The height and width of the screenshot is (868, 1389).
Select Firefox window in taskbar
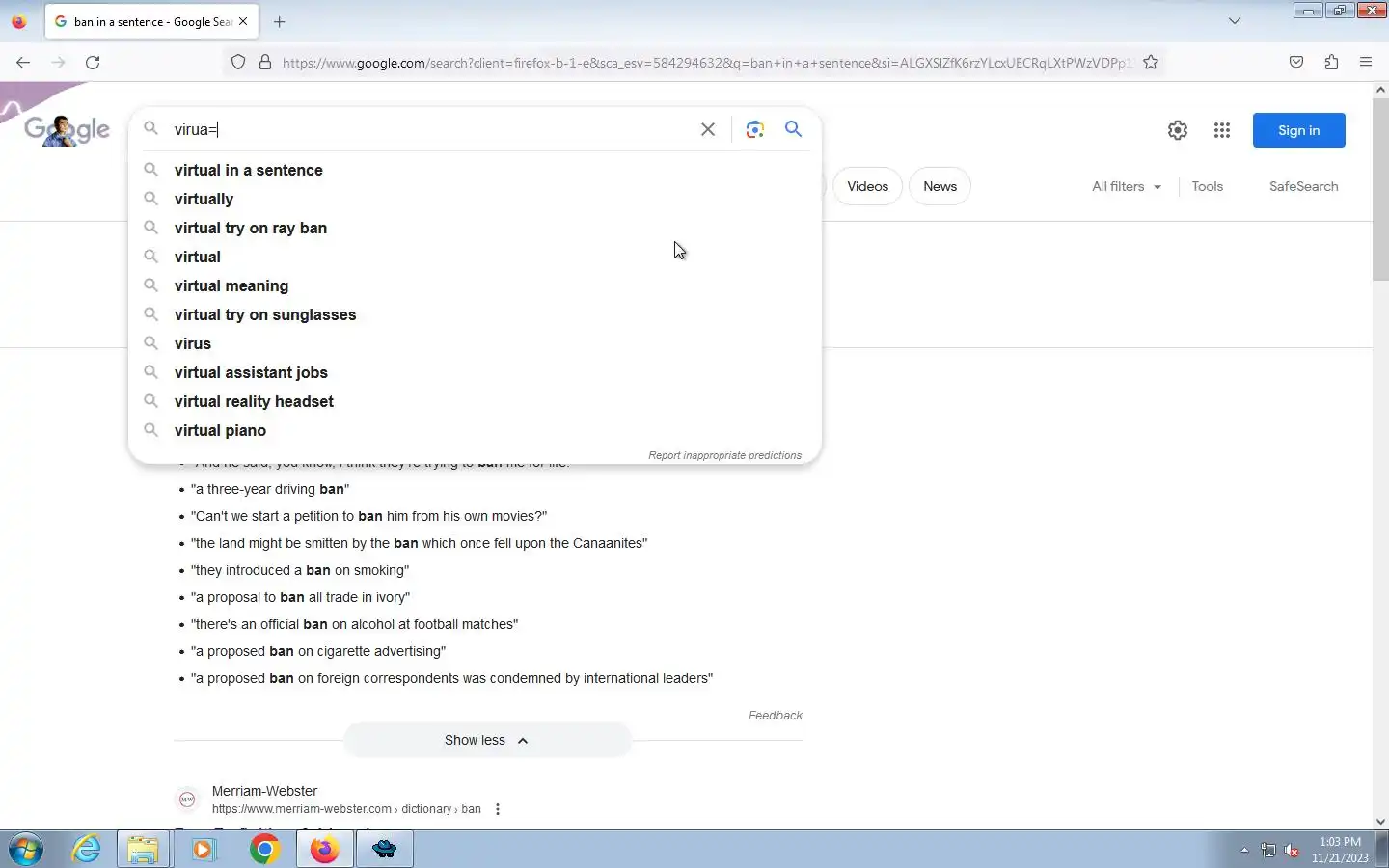tap(325, 850)
